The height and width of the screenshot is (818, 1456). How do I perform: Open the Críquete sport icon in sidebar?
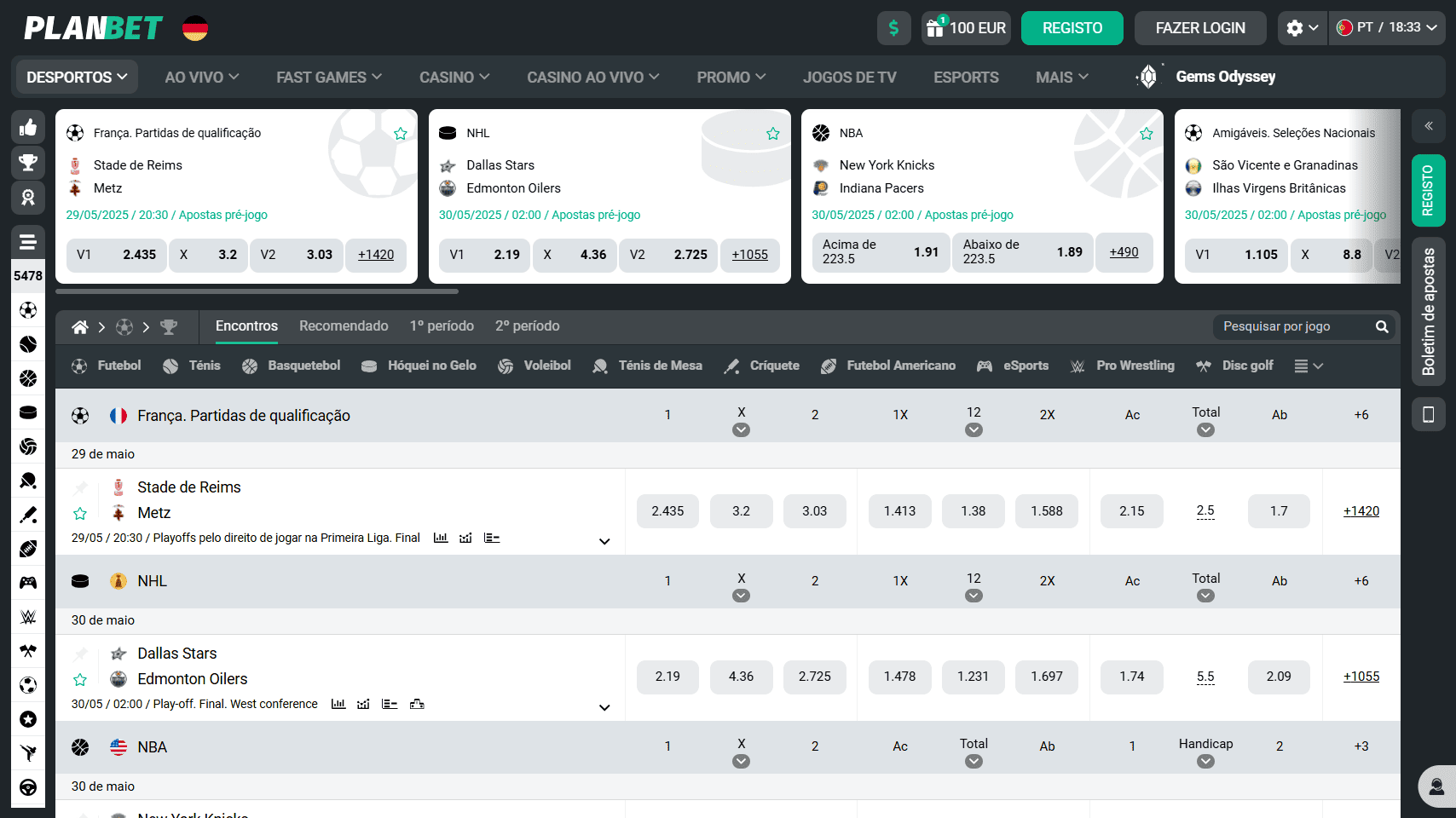pyautogui.click(x=28, y=515)
